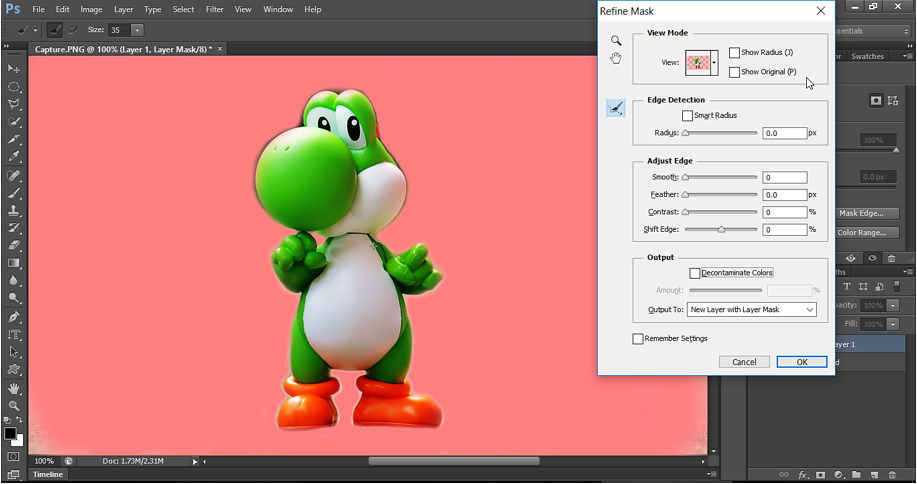
Task: Select the Vertical Type tool
Action: pos(13,334)
